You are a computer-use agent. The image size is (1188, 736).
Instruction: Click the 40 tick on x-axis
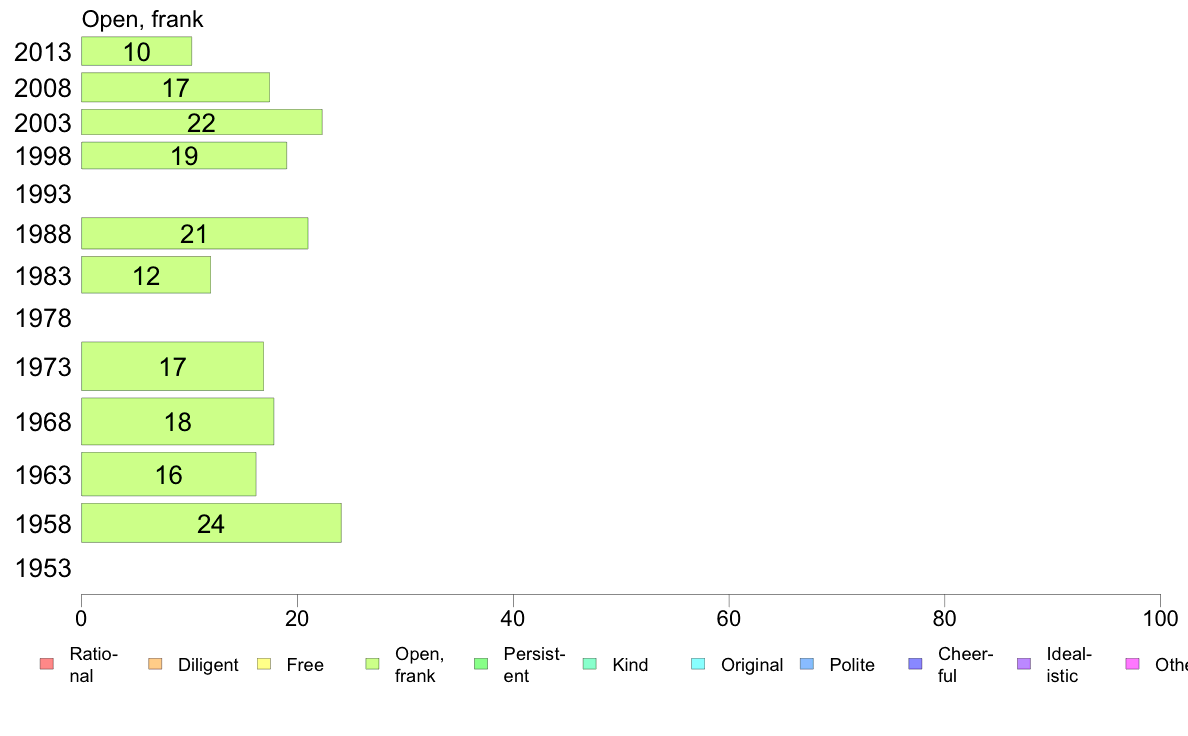pos(513,619)
